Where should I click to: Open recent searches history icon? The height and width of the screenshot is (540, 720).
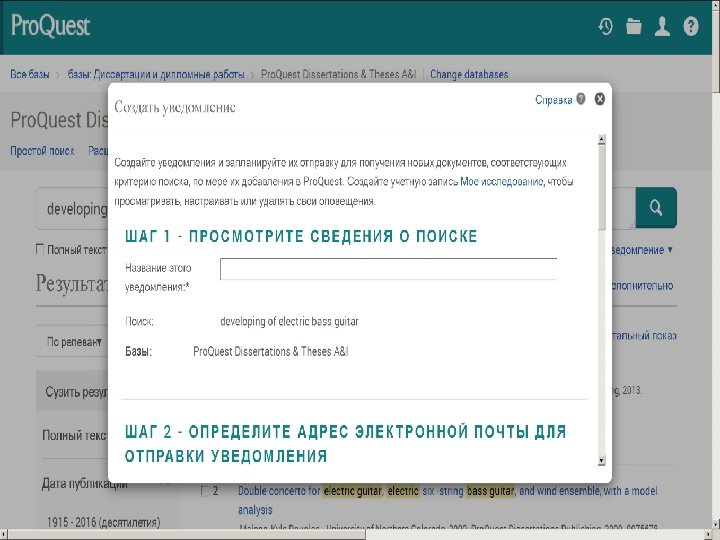(x=605, y=27)
